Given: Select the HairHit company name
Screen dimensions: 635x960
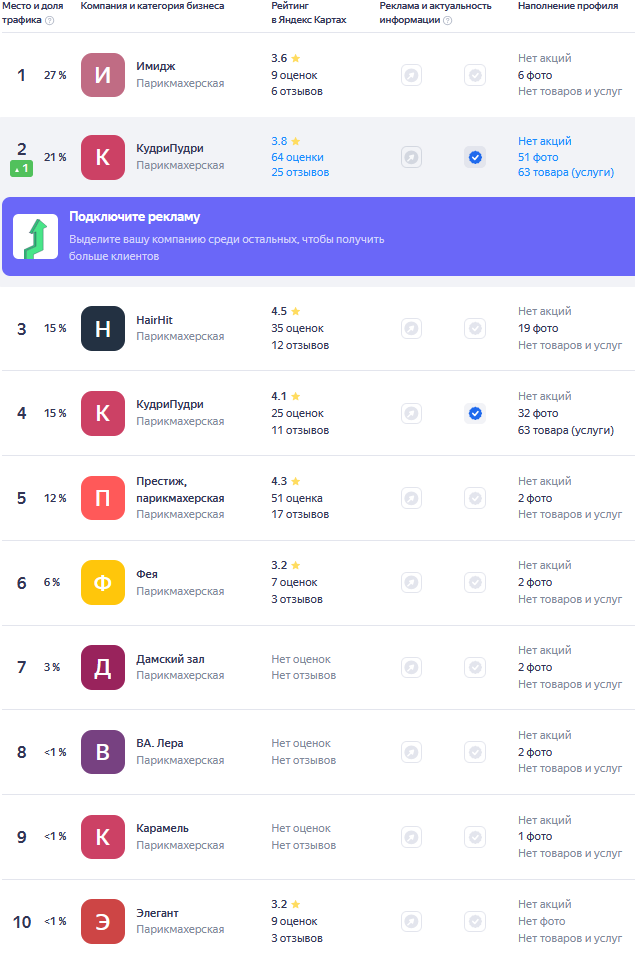Looking at the screenshot, I should (x=154, y=320).
